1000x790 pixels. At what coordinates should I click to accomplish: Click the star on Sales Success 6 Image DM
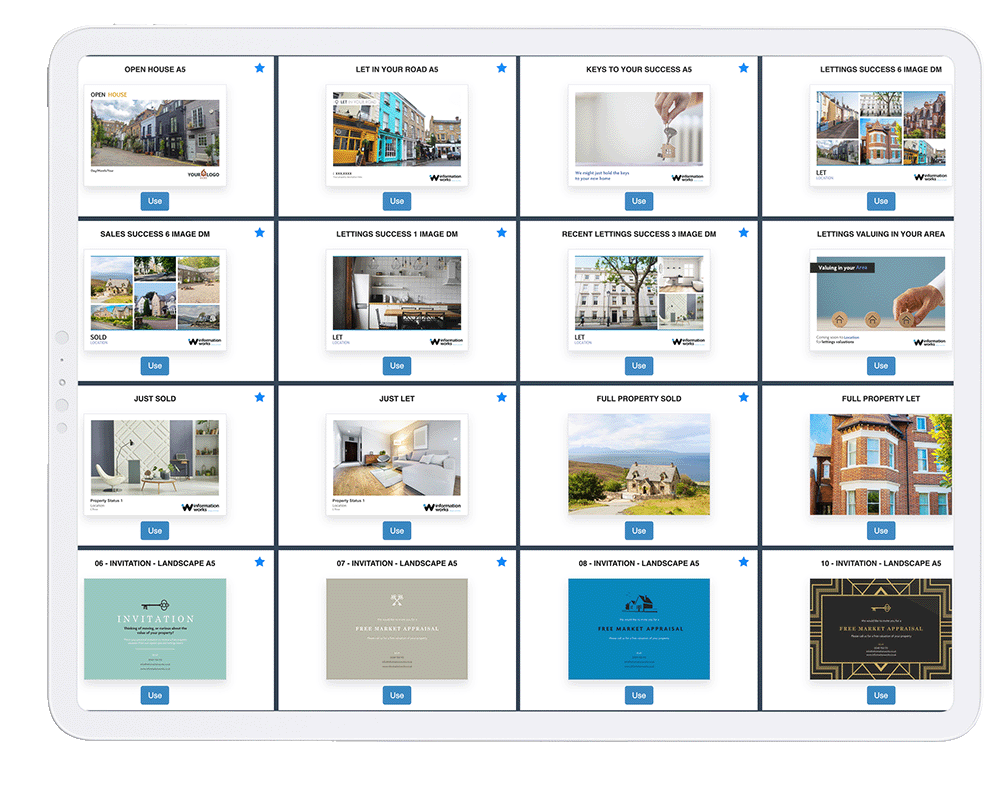point(259,233)
